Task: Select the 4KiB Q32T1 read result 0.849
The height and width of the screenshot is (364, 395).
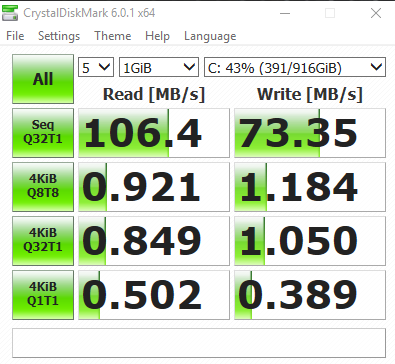Action: tap(154, 241)
